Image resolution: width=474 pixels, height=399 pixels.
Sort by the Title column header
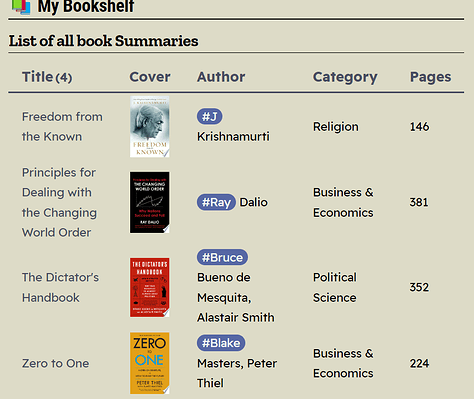(x=47, y=77)
